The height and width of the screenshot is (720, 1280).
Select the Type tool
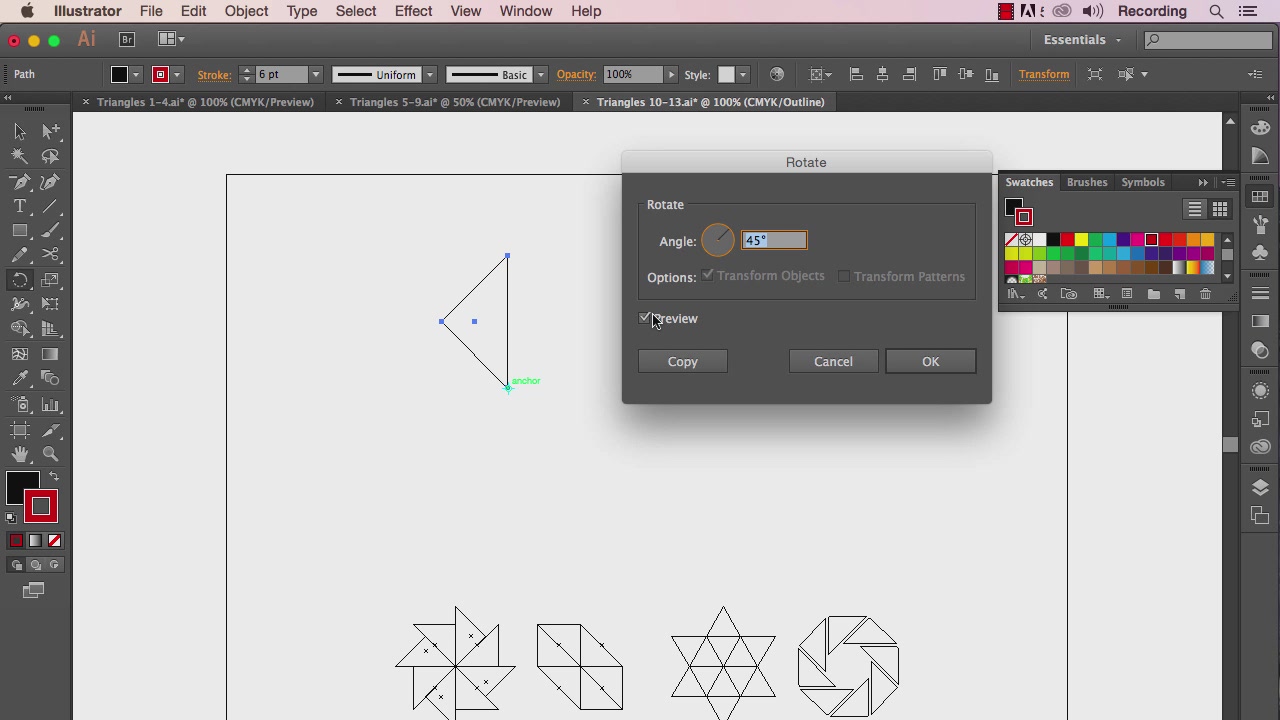[x=20, y=206]
